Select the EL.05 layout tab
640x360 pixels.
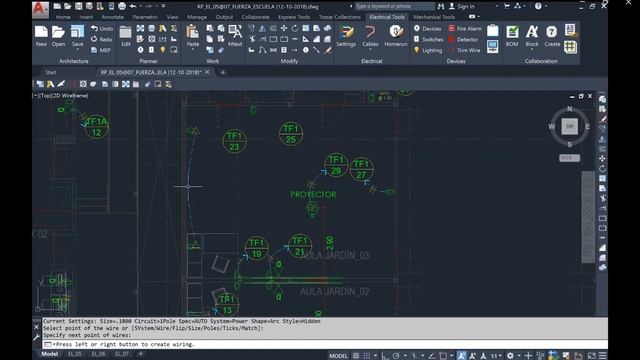75,354
